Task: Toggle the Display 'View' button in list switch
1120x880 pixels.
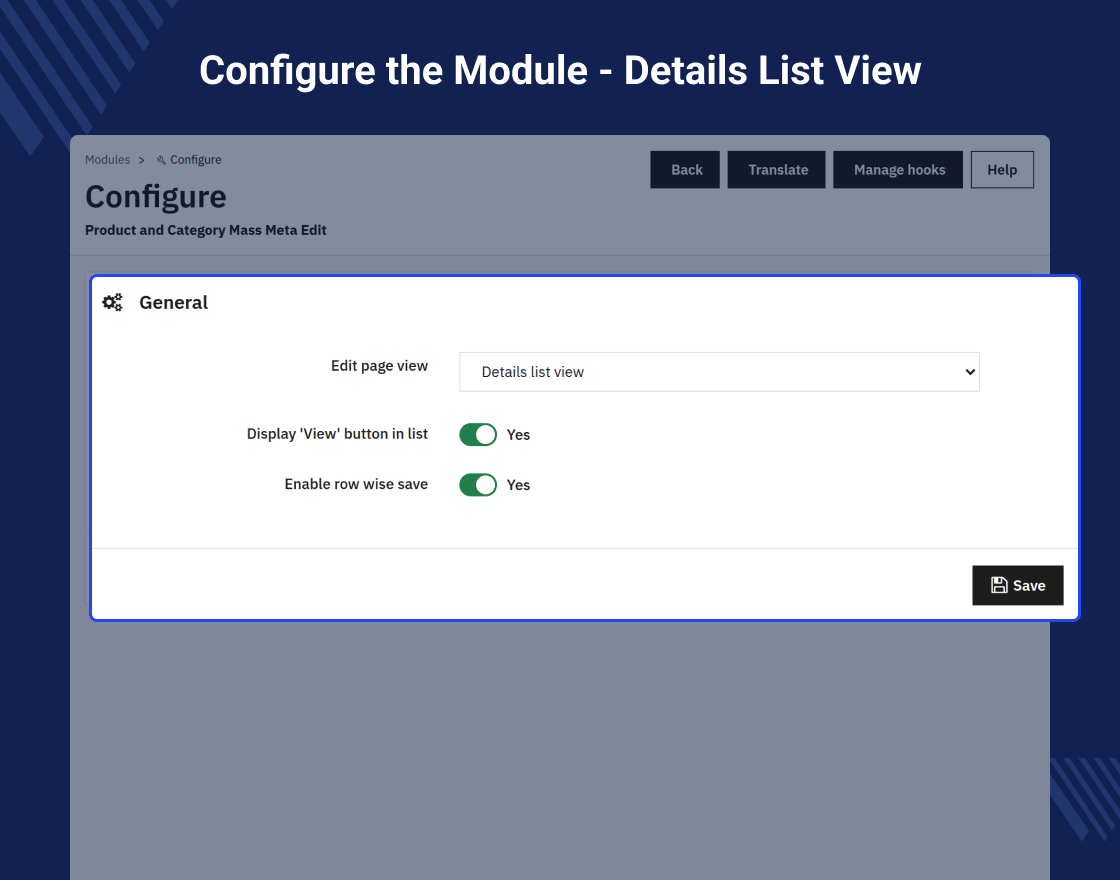Action: (x=478, y=434)
